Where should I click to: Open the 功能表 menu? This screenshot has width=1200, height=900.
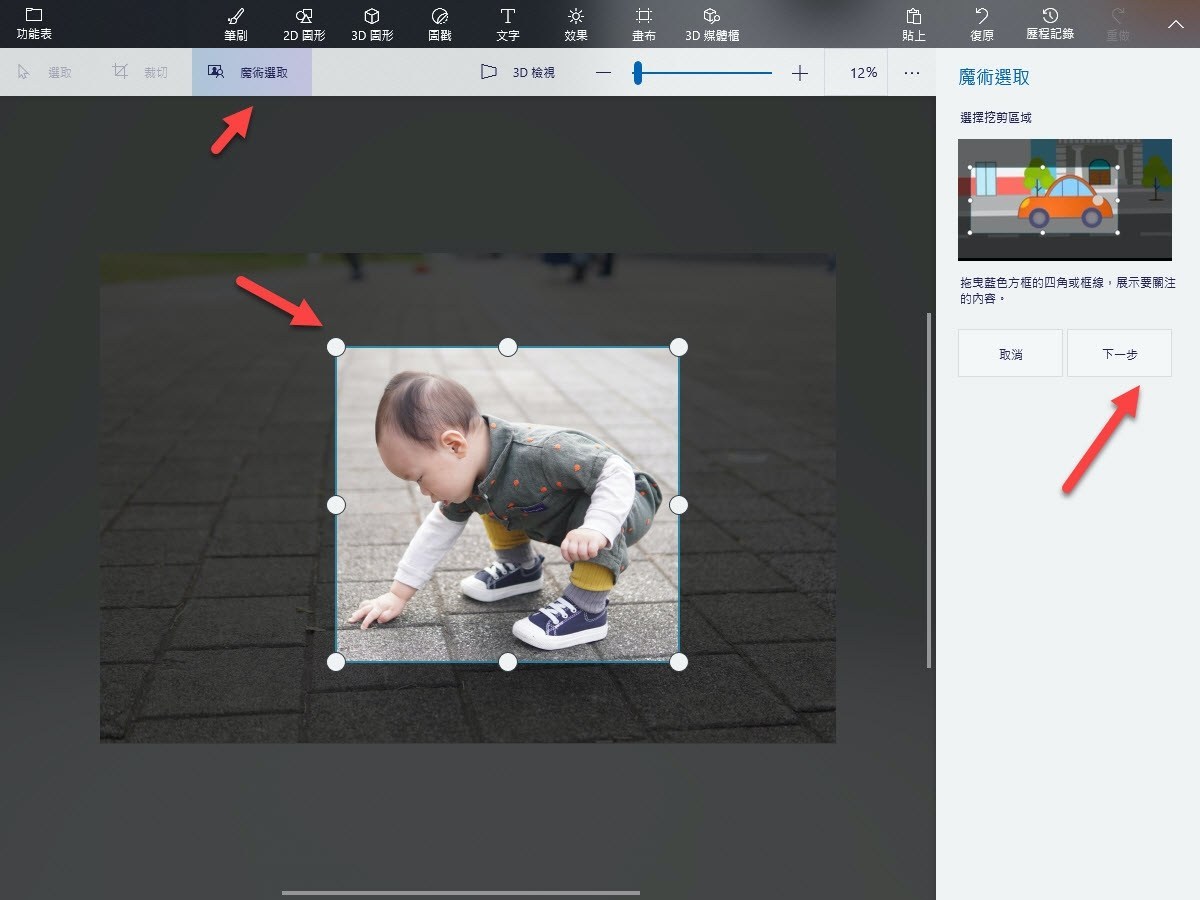(x=34, y=24)
